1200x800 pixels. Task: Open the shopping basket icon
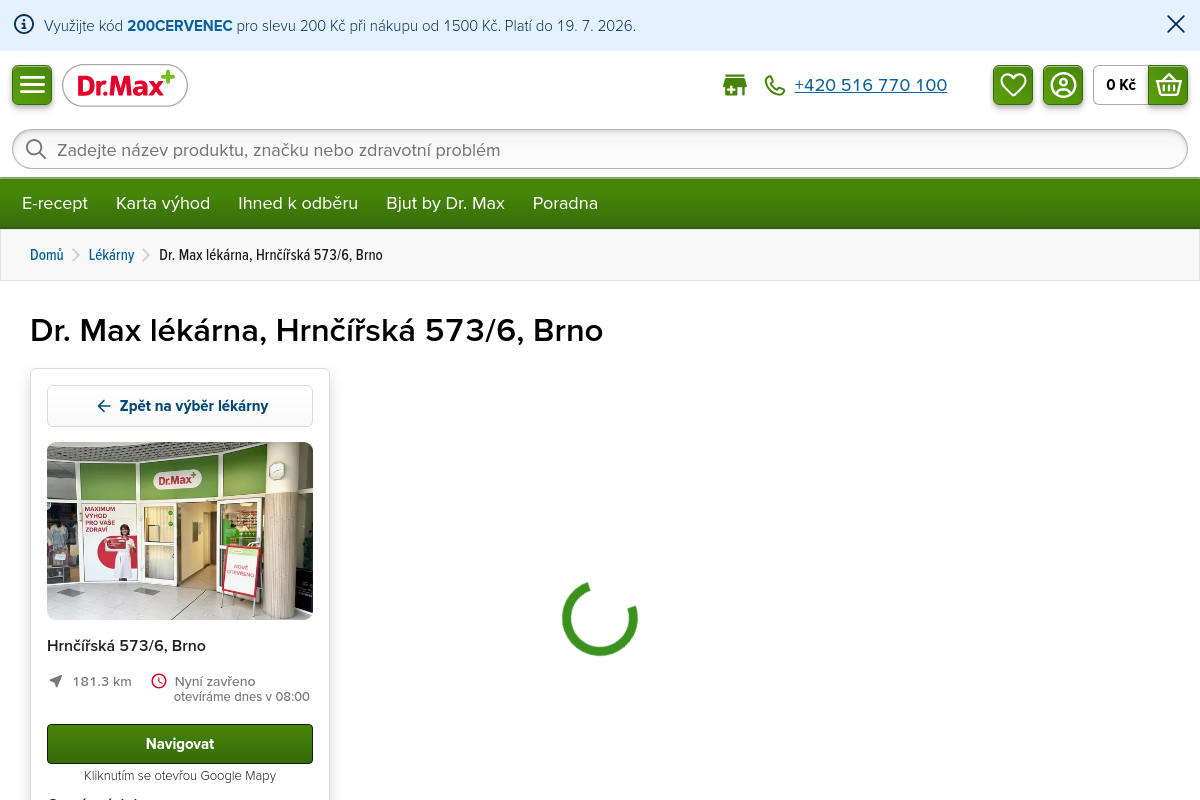(x=1168, y=85)
